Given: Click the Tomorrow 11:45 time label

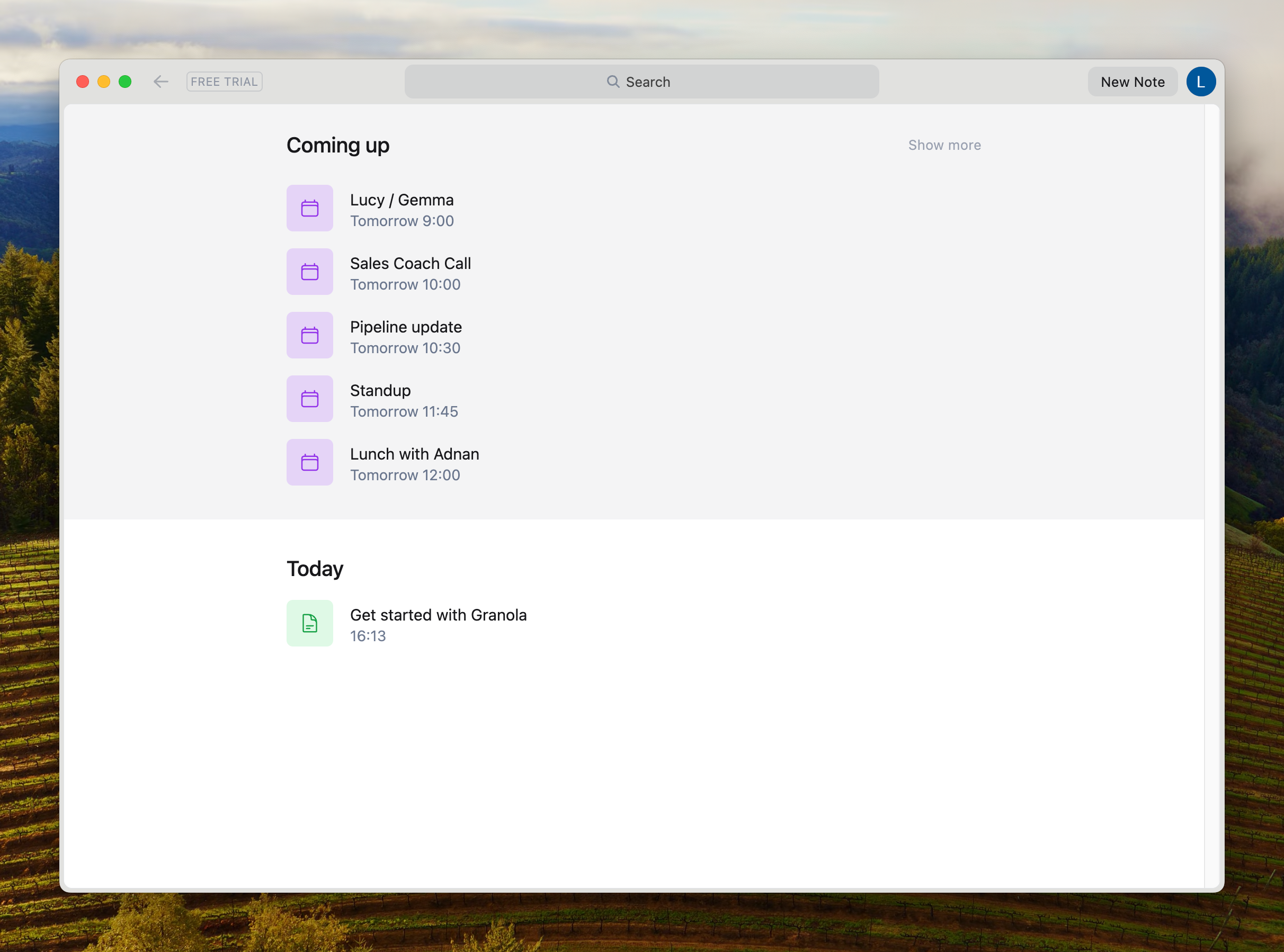Looking at the screenshot, I should pos(404,411).
